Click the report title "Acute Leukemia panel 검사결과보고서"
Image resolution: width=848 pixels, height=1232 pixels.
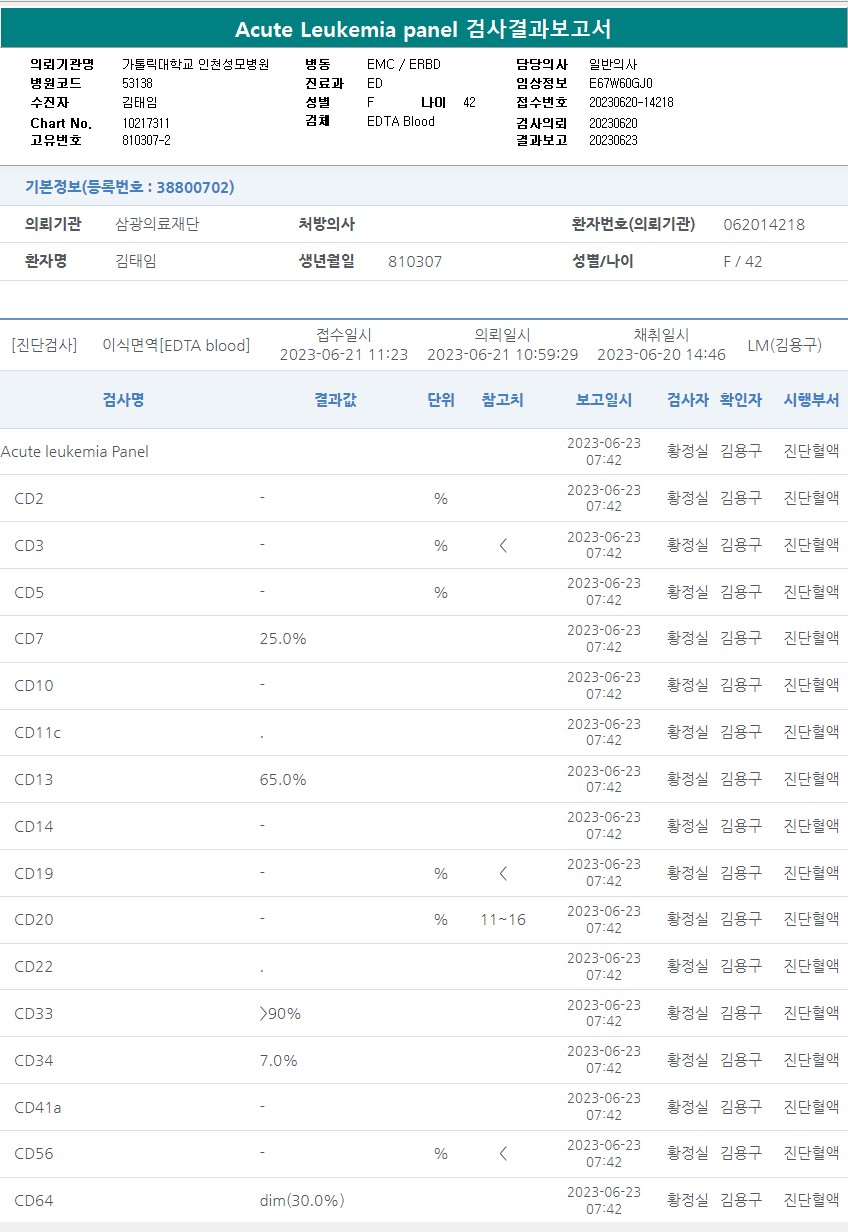(x=423, y=29)
